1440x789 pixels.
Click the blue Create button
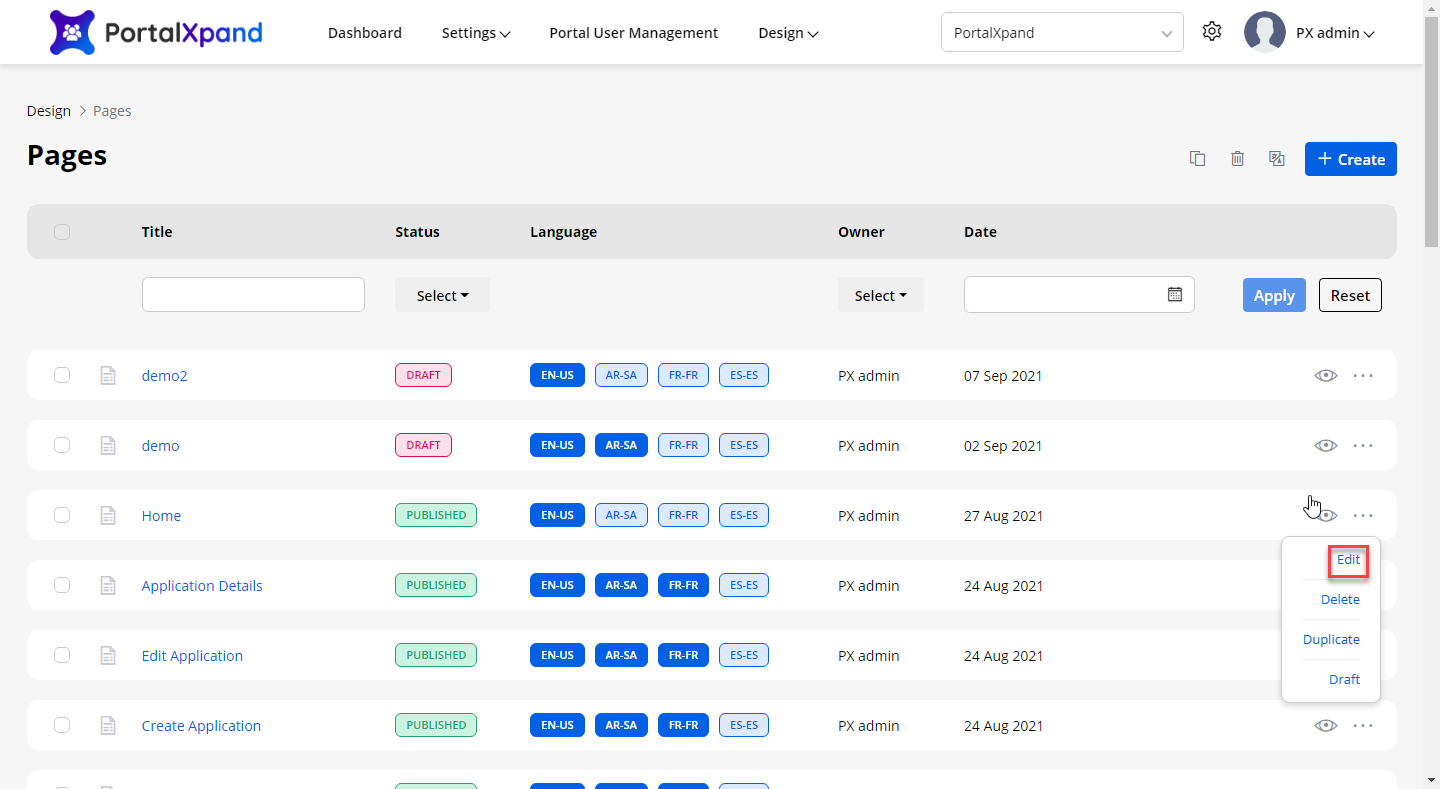(x=1350, y=159)
